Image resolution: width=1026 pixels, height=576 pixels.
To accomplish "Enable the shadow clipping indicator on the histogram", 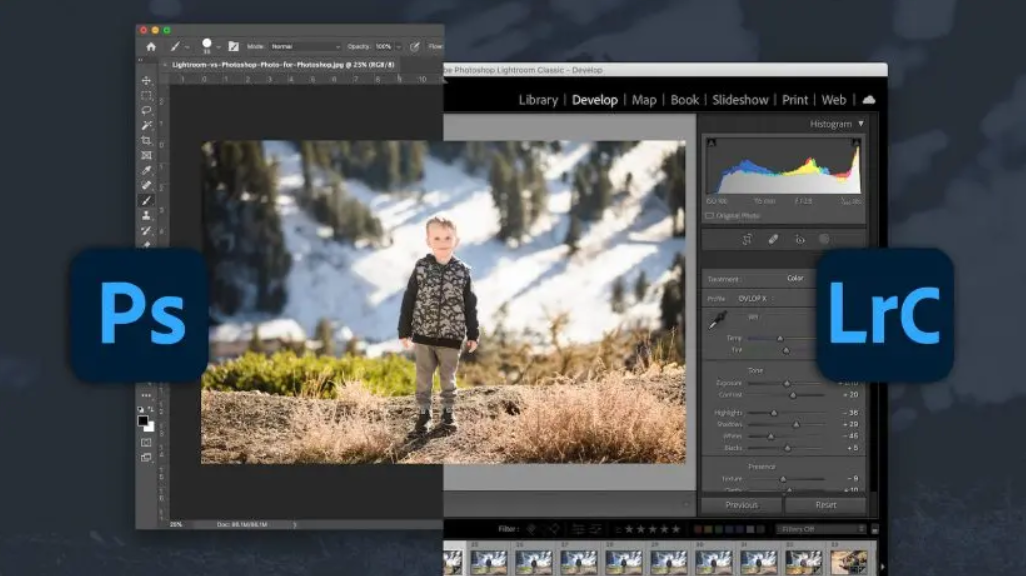I will tap(709, 143).
